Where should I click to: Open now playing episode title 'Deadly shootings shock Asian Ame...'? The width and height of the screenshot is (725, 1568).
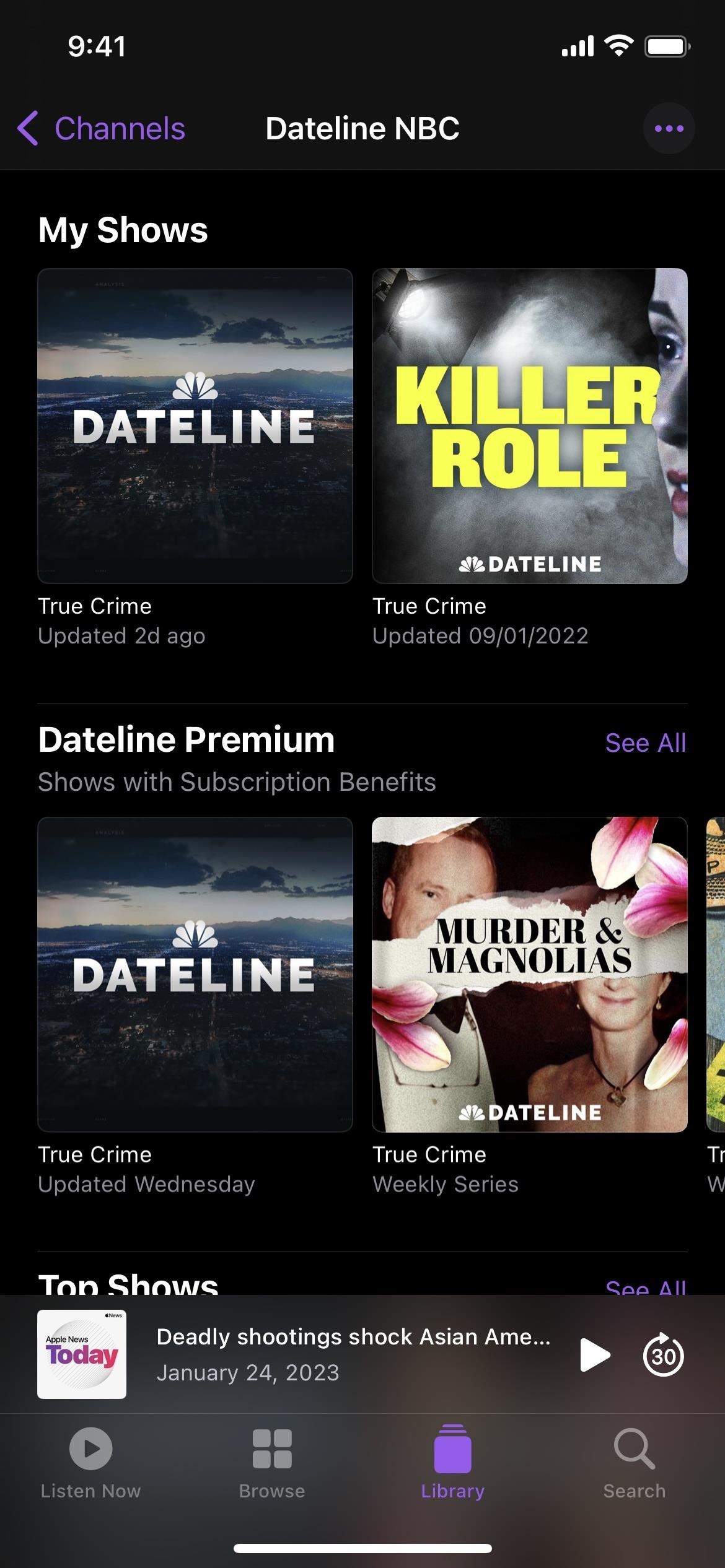(x=353, y=1337)
